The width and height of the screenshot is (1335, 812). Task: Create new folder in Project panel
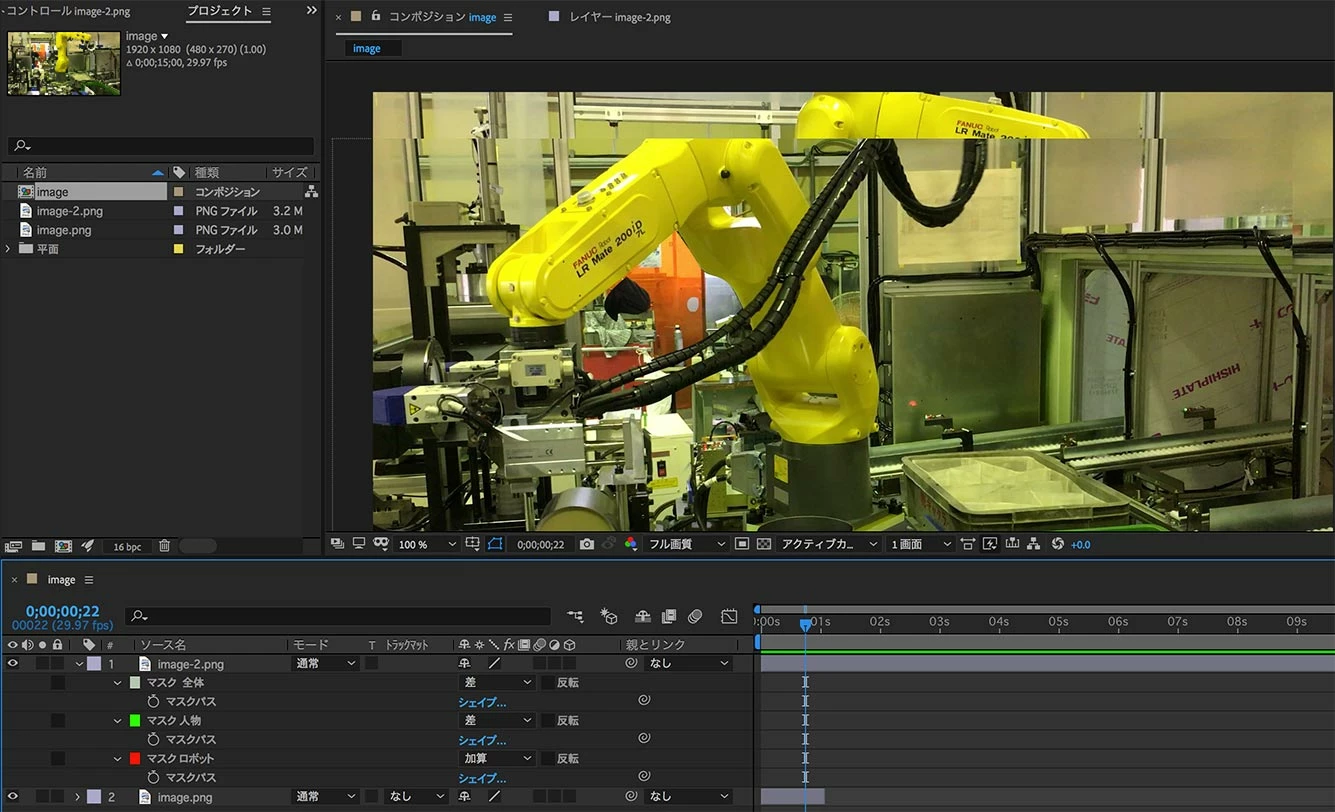[38, 546]
